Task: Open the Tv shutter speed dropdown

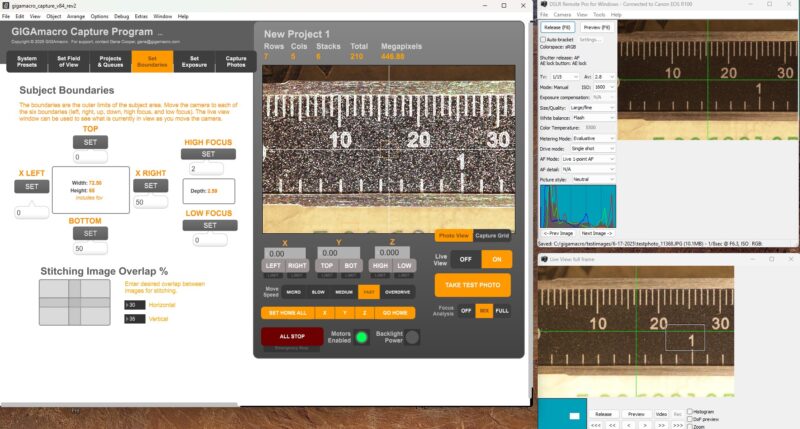Action: click(x=564, y=77)
